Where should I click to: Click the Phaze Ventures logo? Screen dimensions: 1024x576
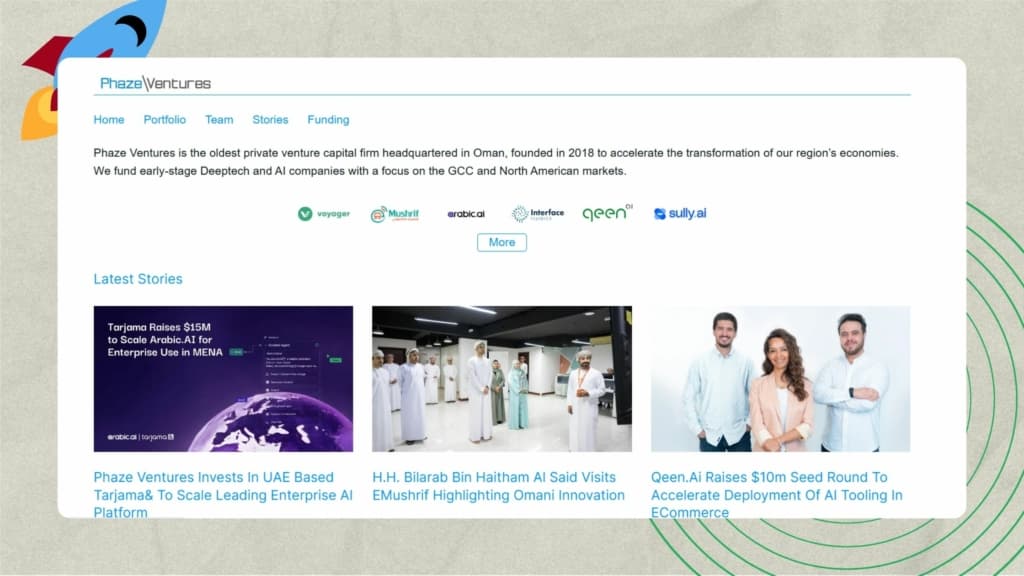pyautogui.click(x=155, y=83)
